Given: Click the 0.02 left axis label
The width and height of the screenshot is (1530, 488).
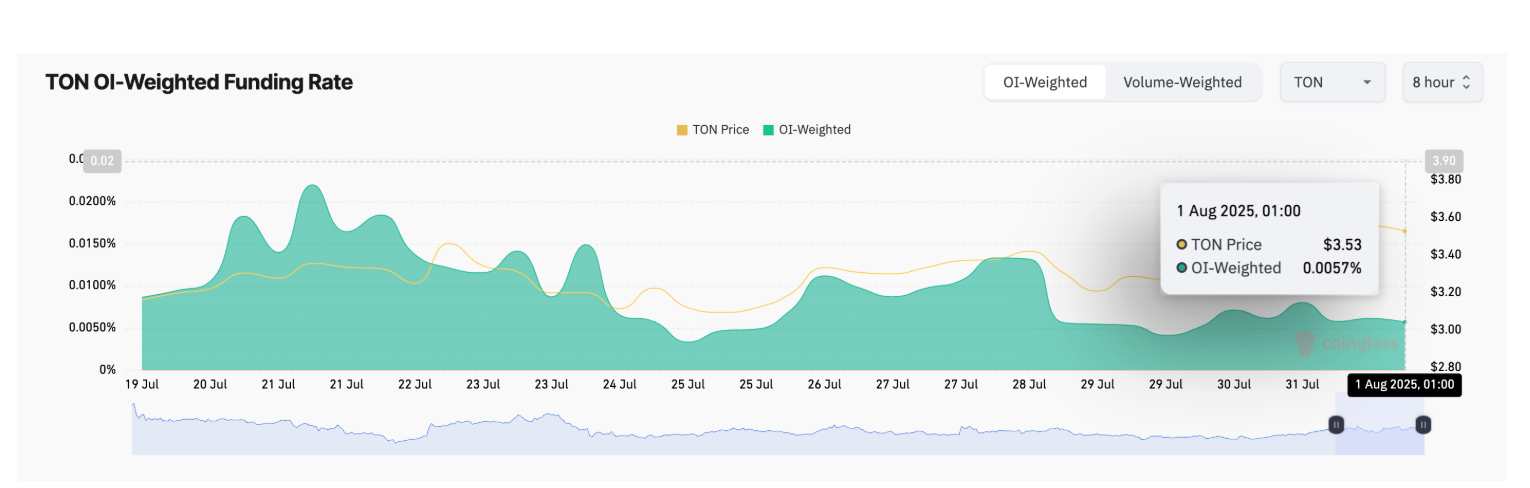Looking at the screenshot, I should click(x=104, y=161).
